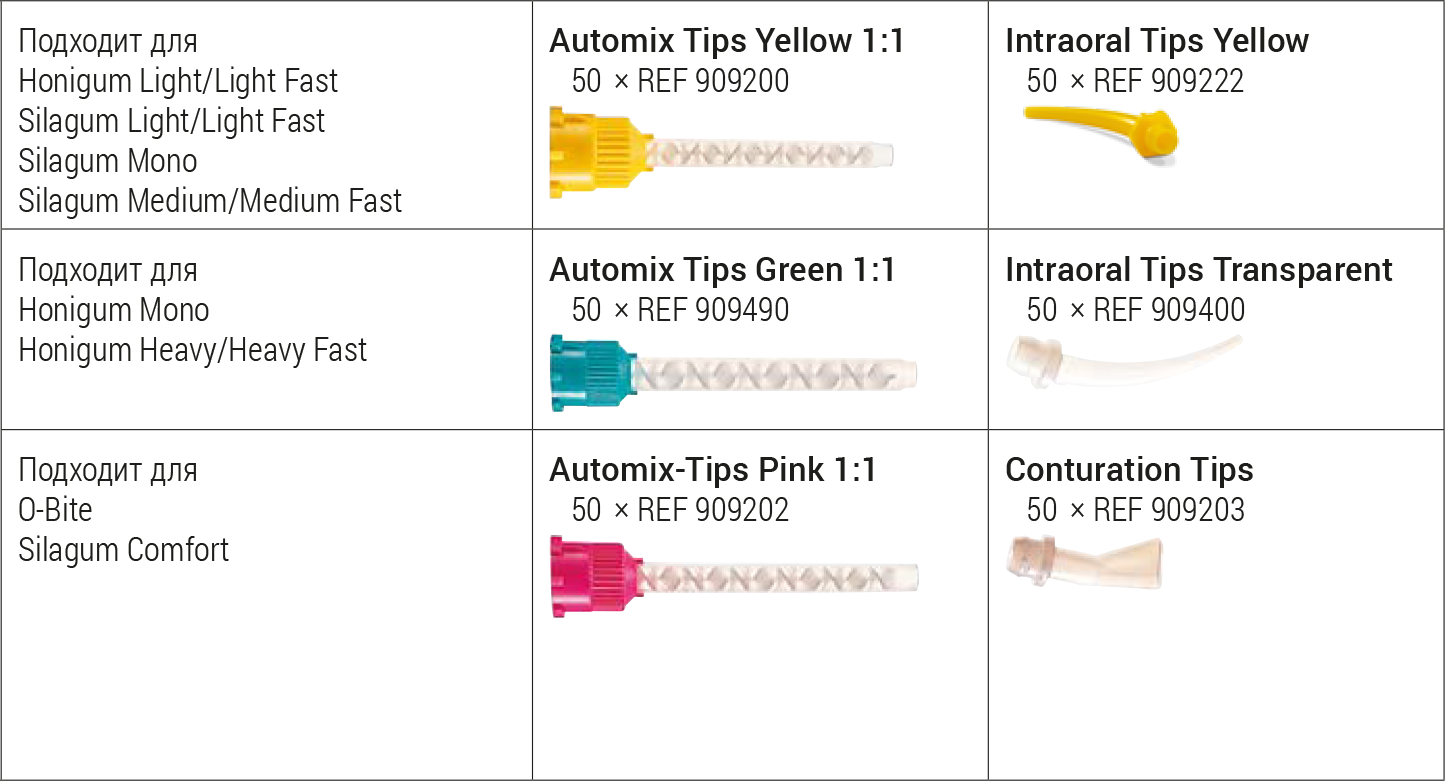Click the Conturation Tips heading
1445x781 pixels.
(1129, 470)
